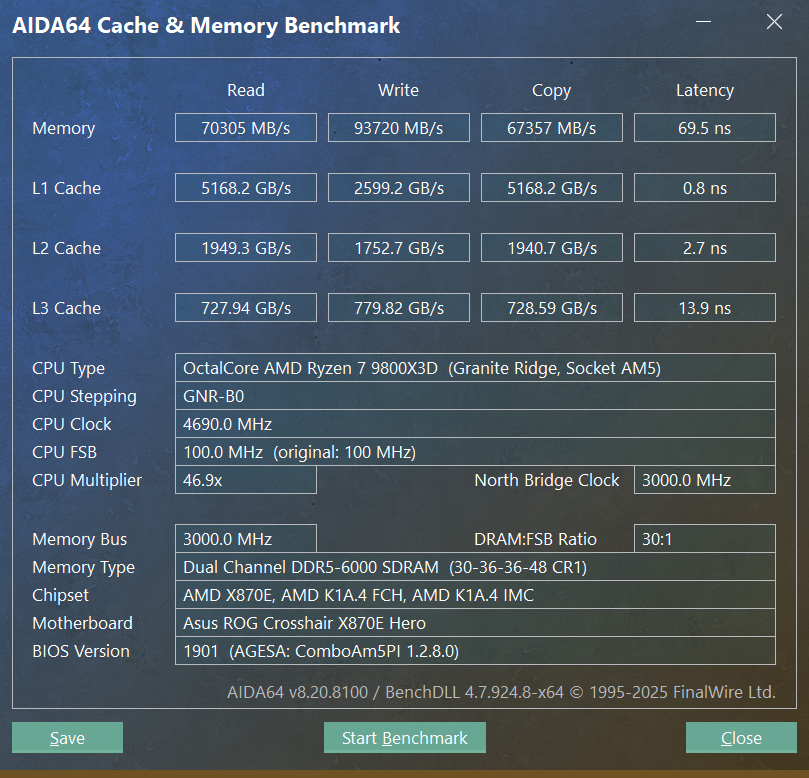Click Memory Type field Dual Channel DDR5-6000

[x=475, y=566]
